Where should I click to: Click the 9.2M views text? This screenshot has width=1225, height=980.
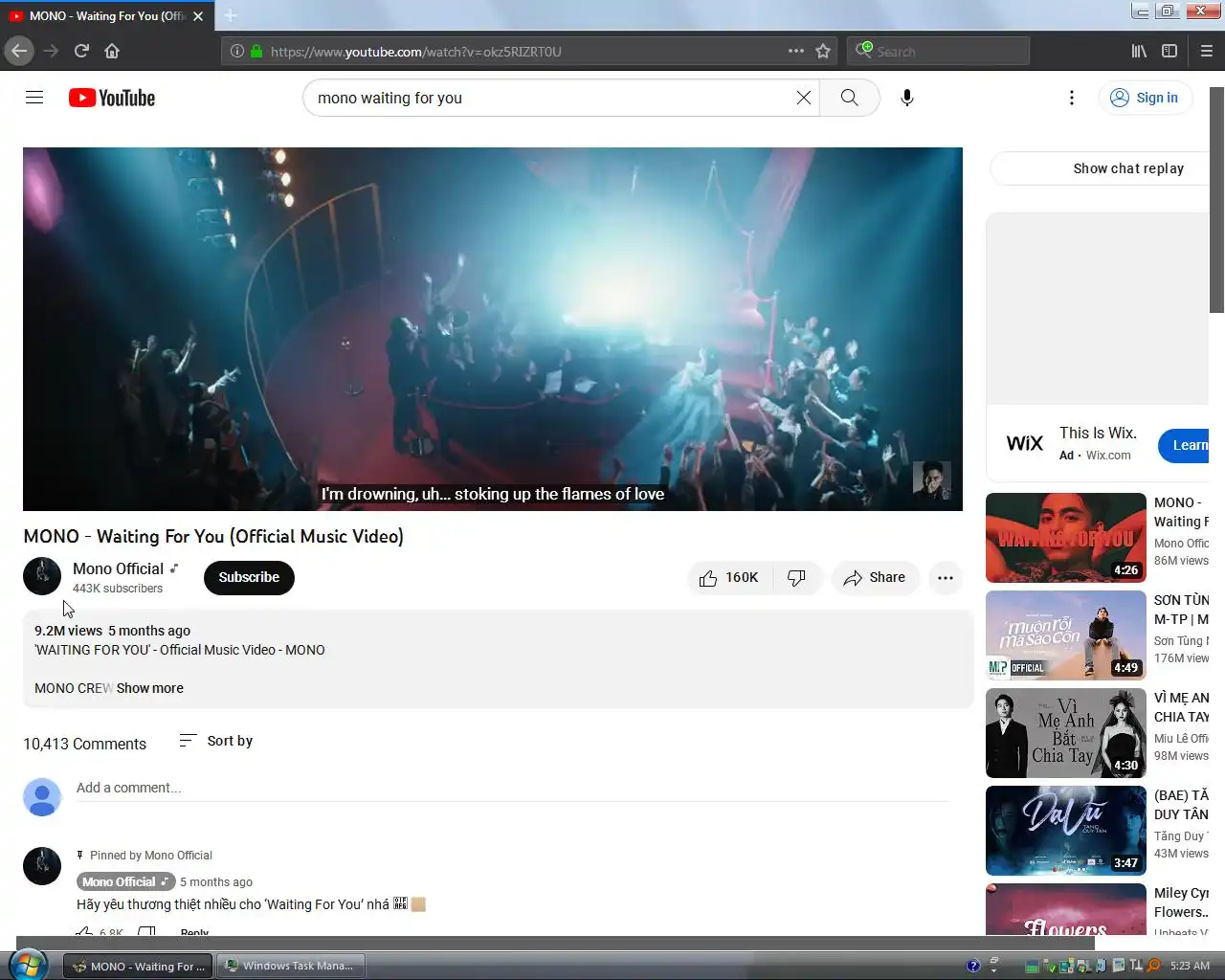coord(68,631)
